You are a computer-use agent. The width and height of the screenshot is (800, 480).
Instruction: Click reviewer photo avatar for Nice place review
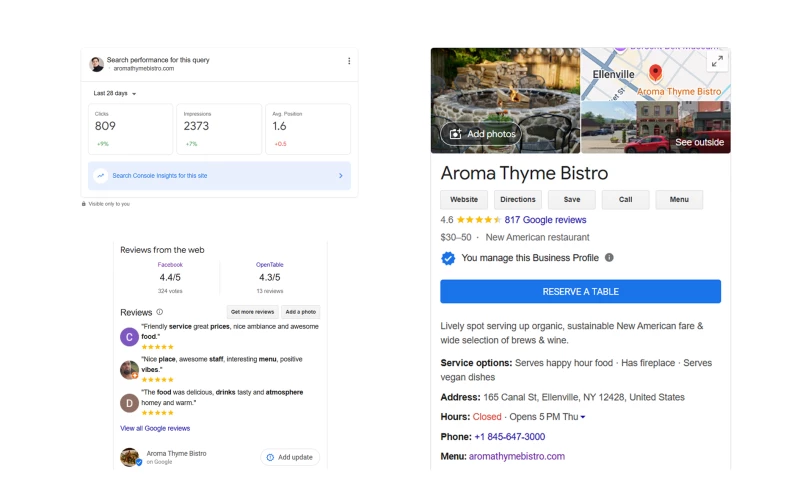129,370
